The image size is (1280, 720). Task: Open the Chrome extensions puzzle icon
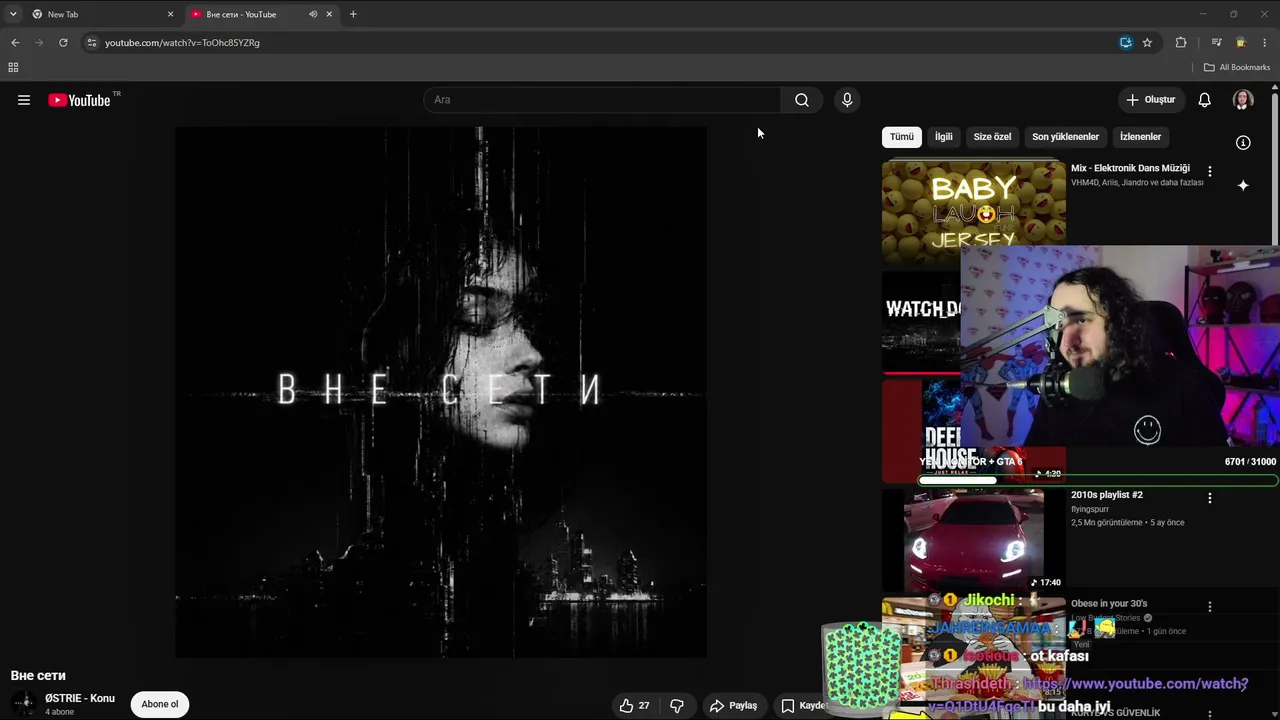[1181, 43]
